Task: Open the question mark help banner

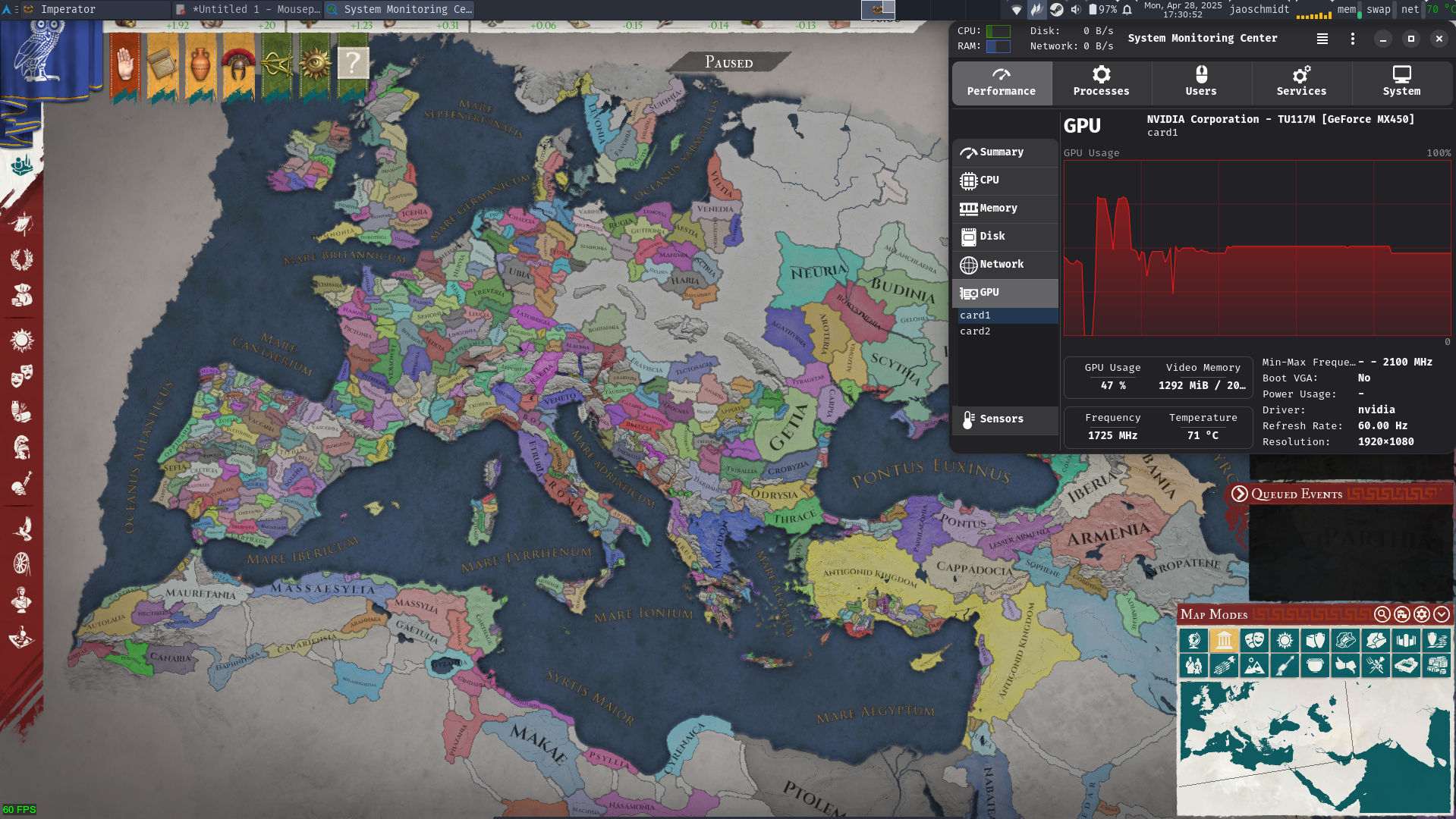Action: pyautogui.click(x=353, y=68)
